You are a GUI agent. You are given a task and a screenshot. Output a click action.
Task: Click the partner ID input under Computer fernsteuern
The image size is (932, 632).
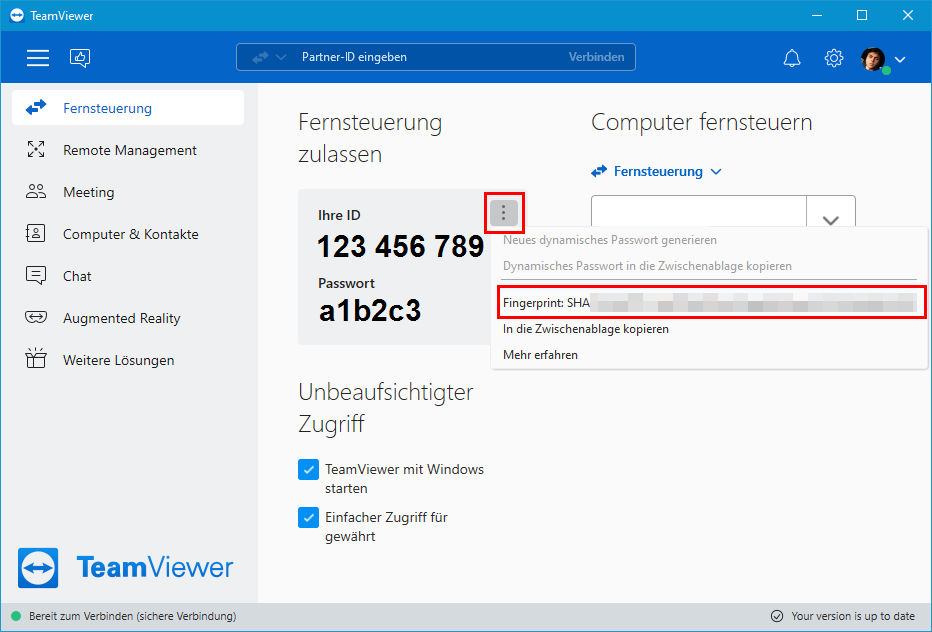(x=698, y=211)
